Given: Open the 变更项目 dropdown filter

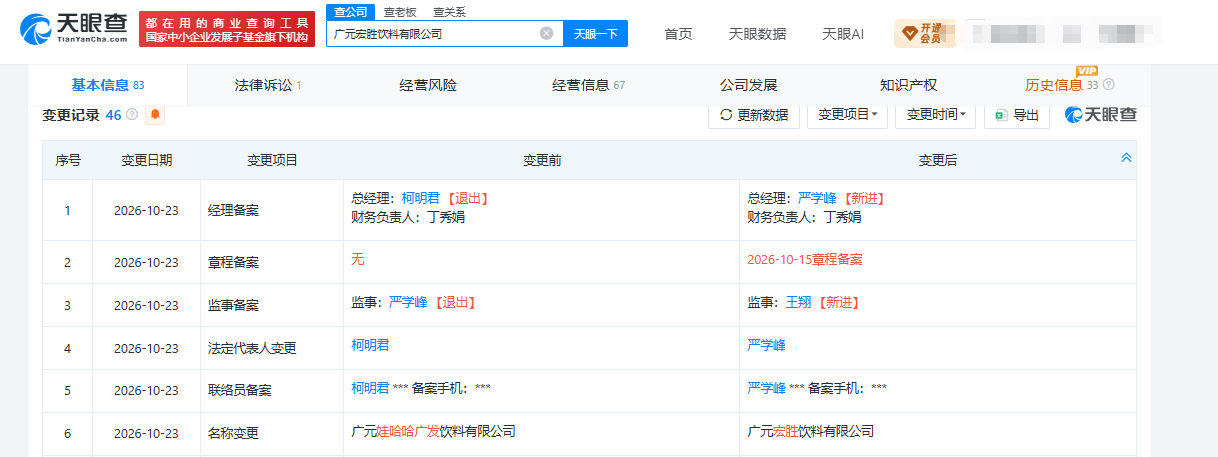Looking at the screenshot, I should [847, 115].
